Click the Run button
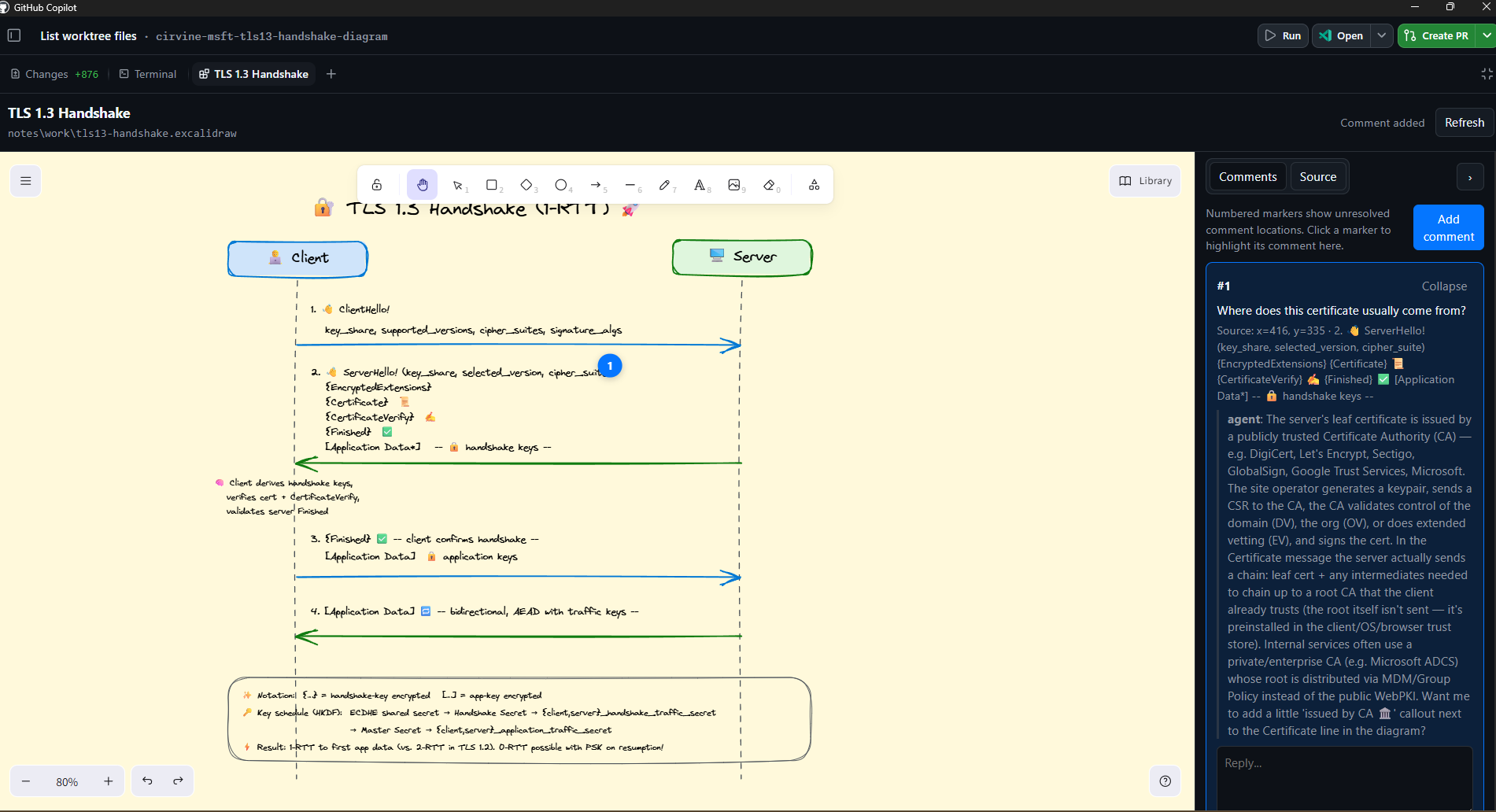 point(1283,35)
